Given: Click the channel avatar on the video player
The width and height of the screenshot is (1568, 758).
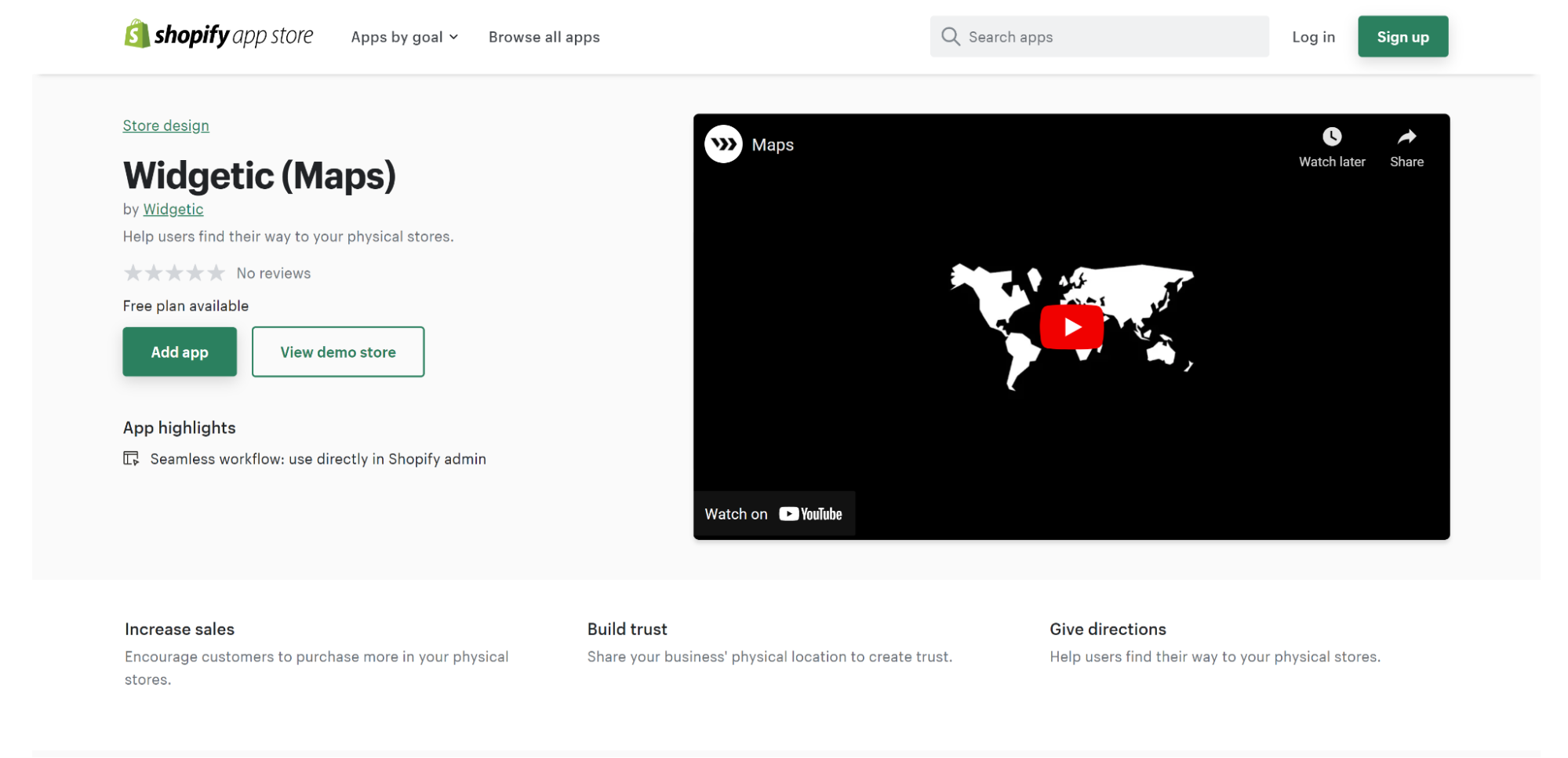Looking at the screenshot, I should coord(723,144).
